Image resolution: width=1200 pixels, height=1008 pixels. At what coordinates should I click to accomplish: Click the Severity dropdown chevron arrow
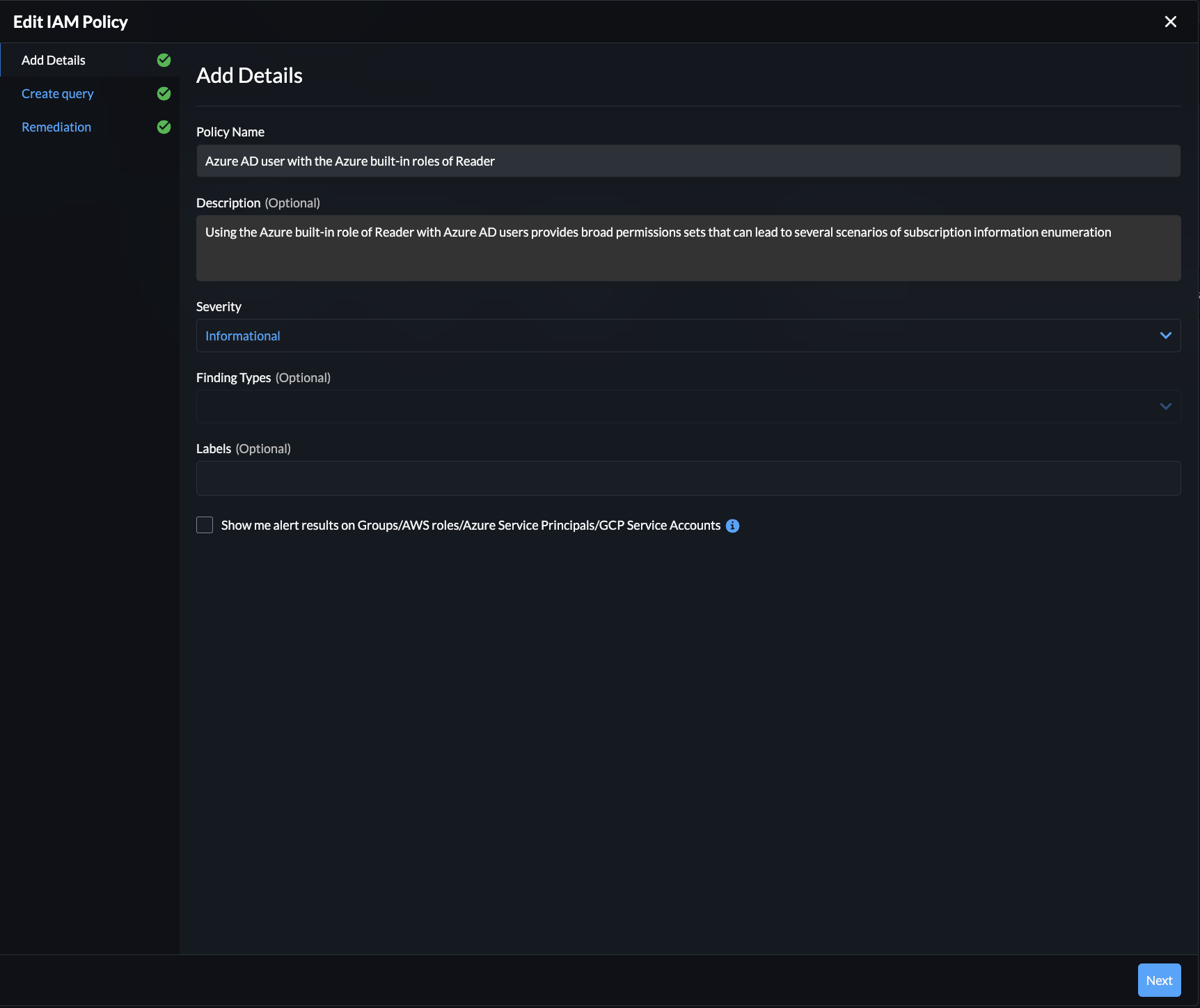point(1165,336)
